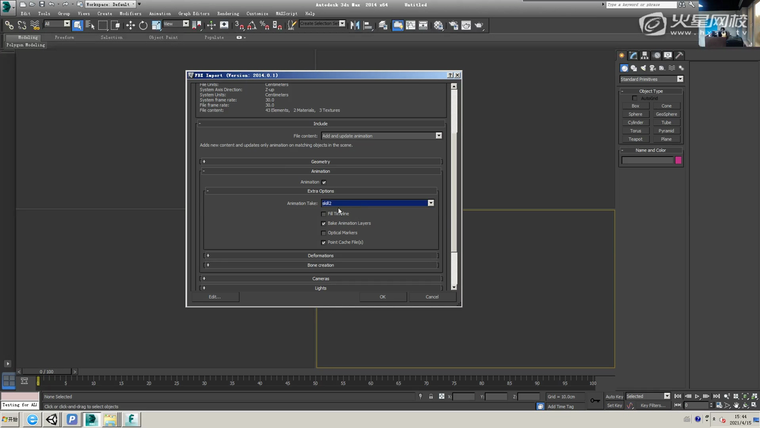The width and height of the screenshot is (760, 428).
Task: Enable the Fill Timeline checkbox
Action: click(x=323, y=213)
